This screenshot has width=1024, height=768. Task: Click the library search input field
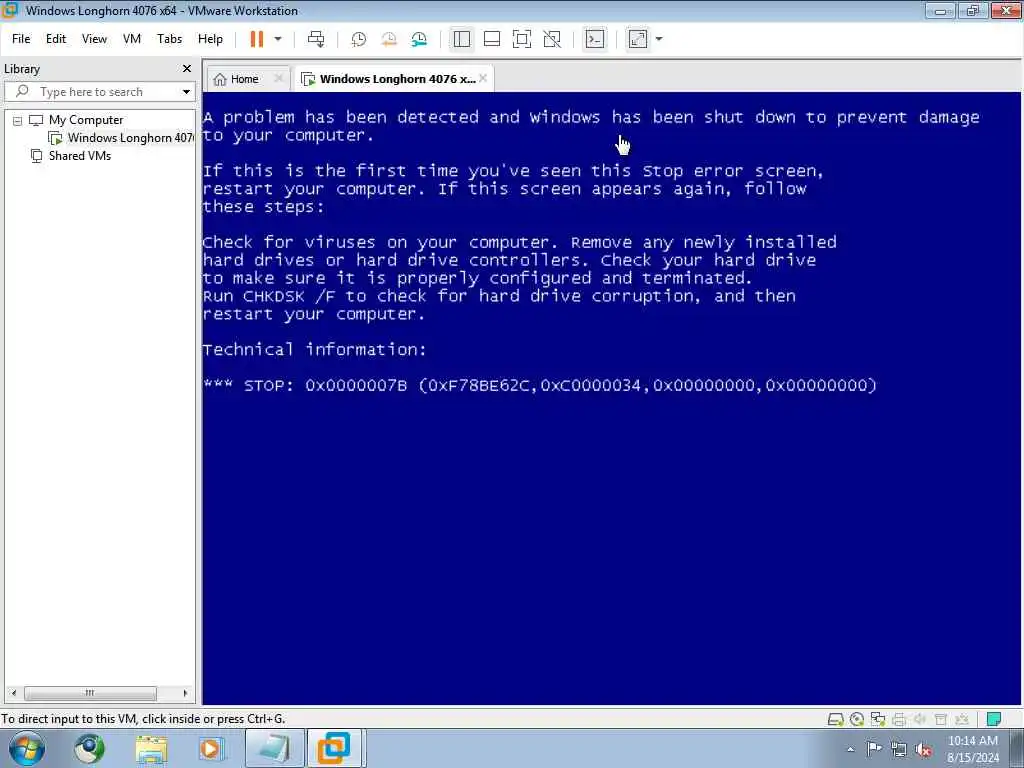tap(98, 92)
